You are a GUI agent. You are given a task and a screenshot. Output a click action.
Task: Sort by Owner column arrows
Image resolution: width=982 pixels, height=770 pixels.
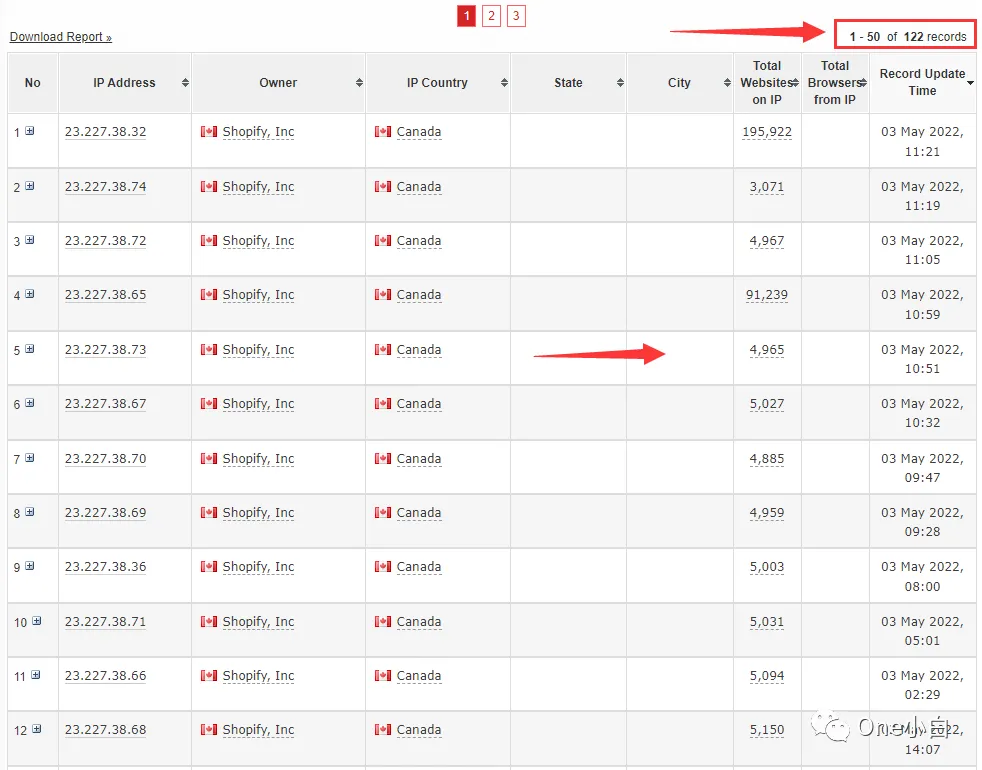[x=359, y=83]
